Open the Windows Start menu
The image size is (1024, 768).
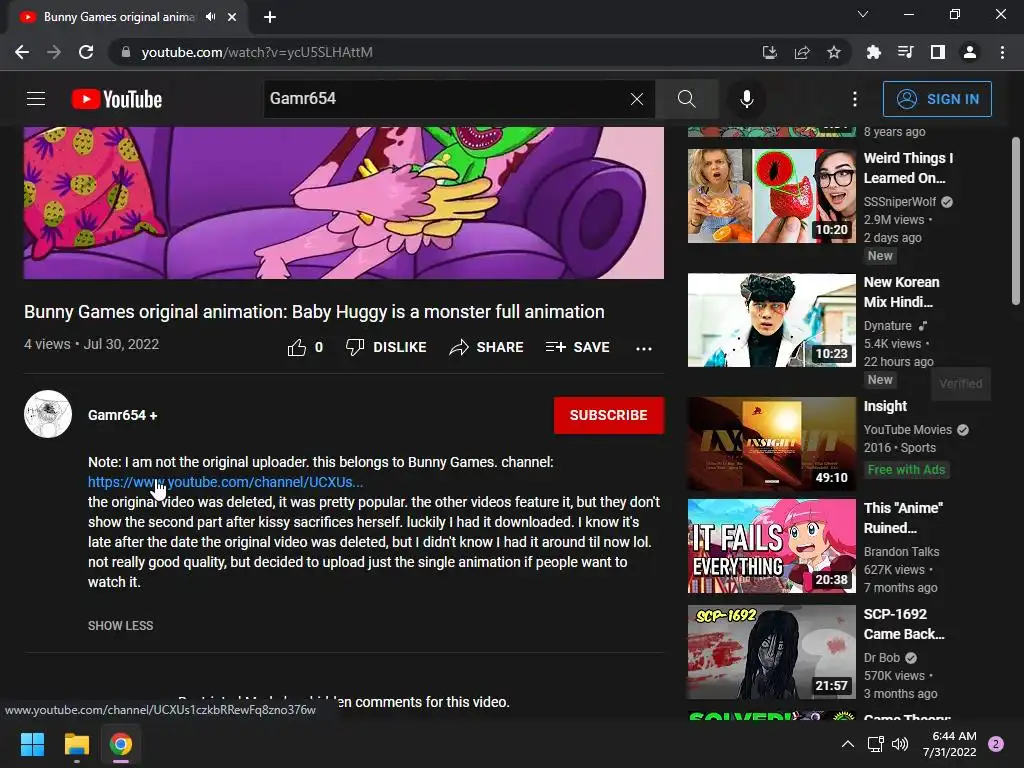tap(32, 744)
